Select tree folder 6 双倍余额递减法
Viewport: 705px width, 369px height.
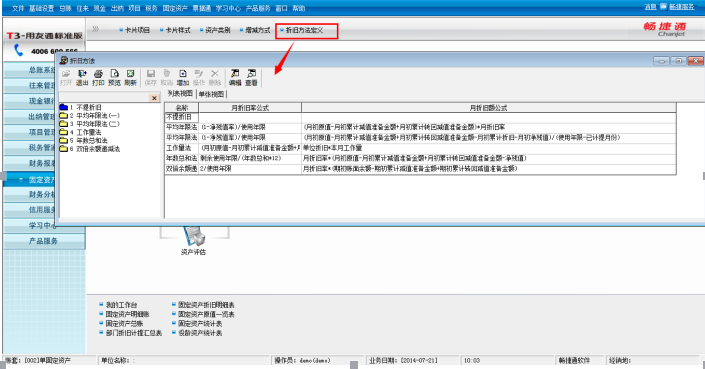click(89, 148)
